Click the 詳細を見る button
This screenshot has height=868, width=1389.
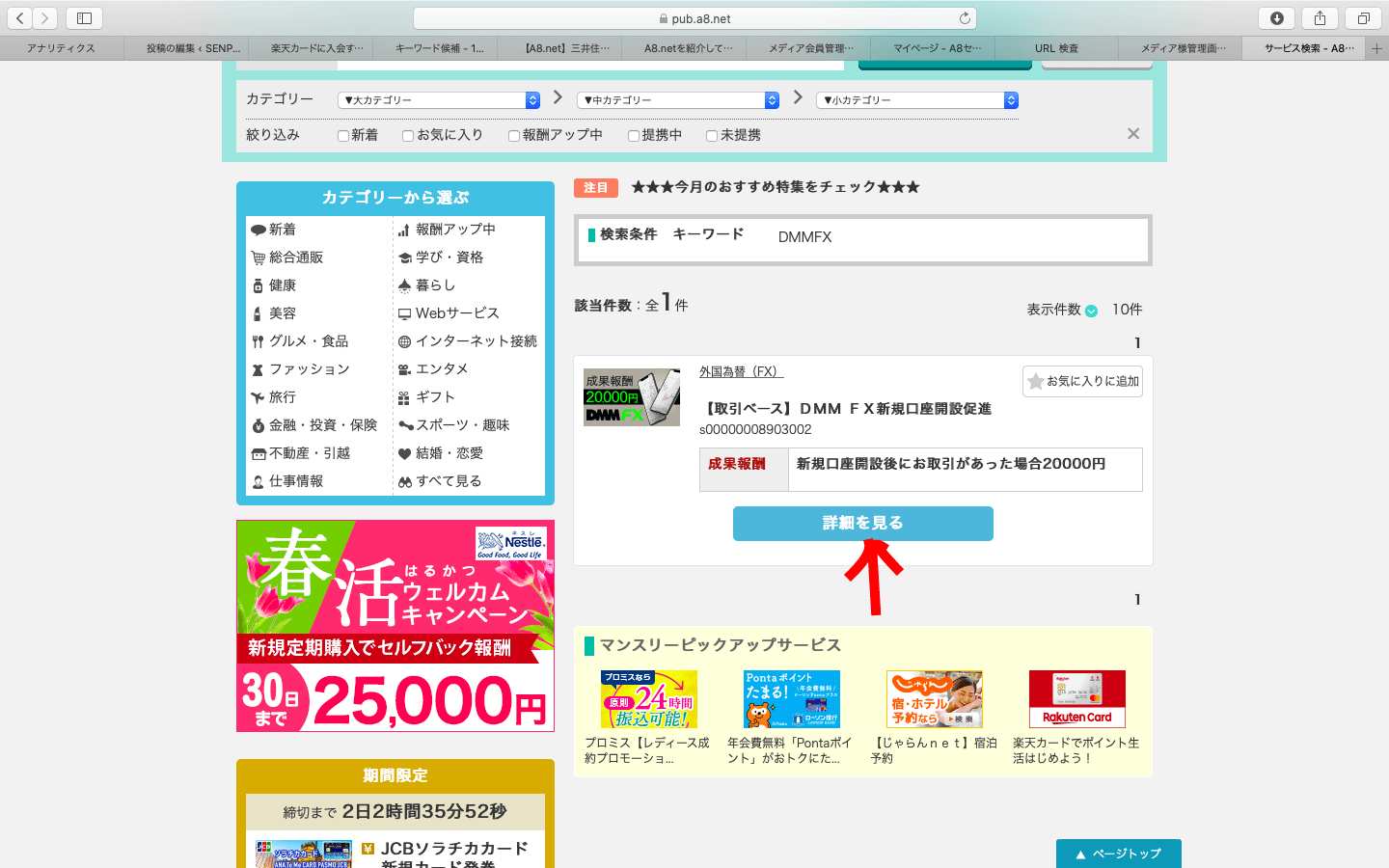coord(863,523)
